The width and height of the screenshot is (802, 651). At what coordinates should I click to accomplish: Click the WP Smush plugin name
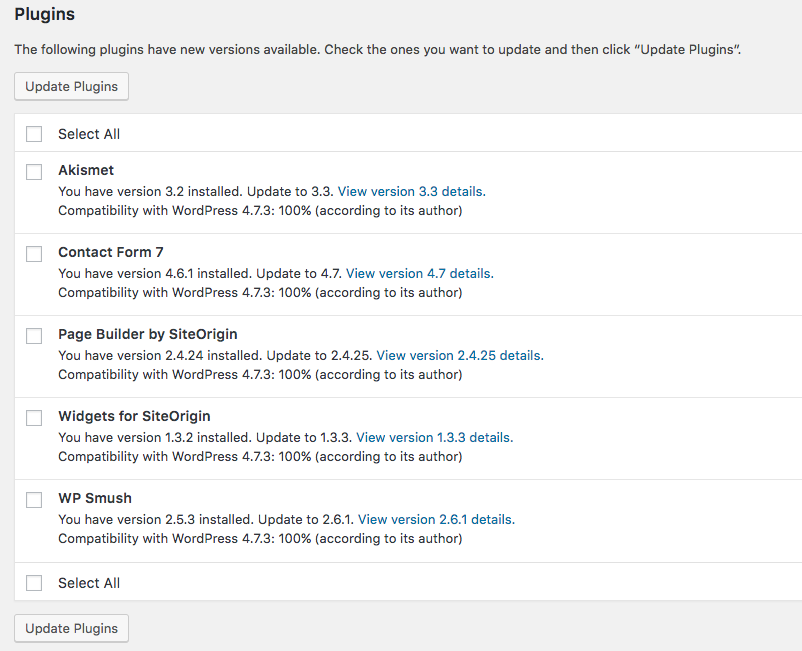pos(95,498)
